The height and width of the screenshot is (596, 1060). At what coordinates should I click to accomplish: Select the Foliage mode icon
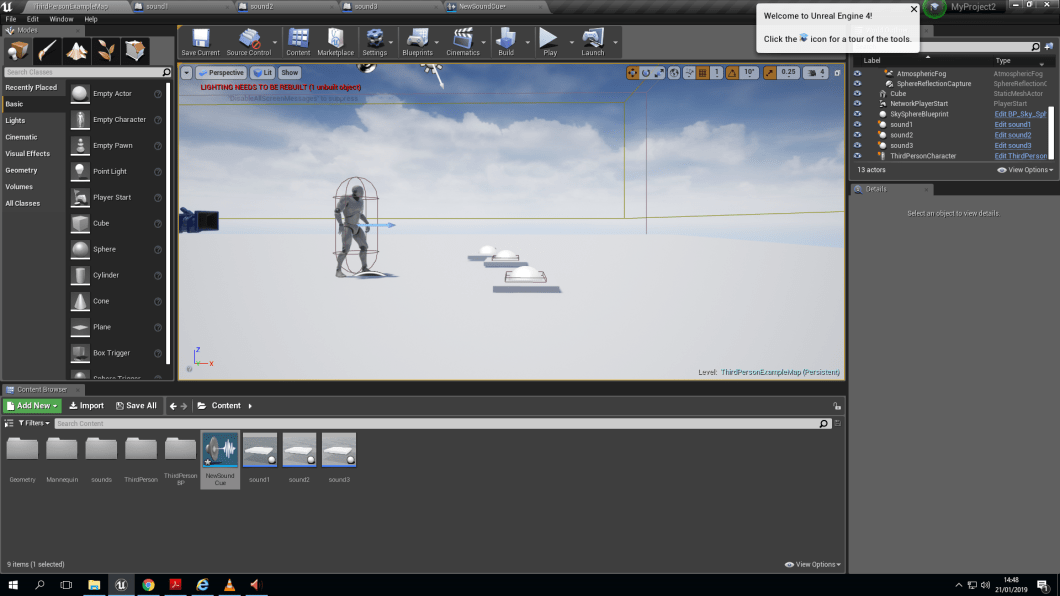pyautogui.click(x=105, y=51)
